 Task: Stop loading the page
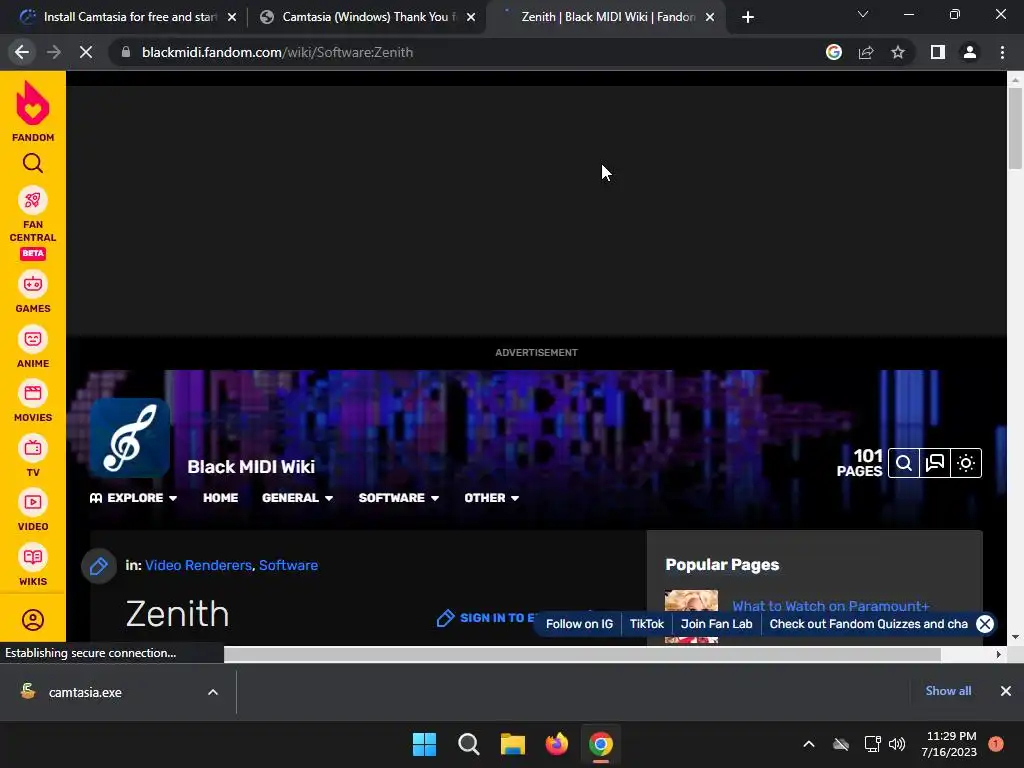[x=86, y=52]
